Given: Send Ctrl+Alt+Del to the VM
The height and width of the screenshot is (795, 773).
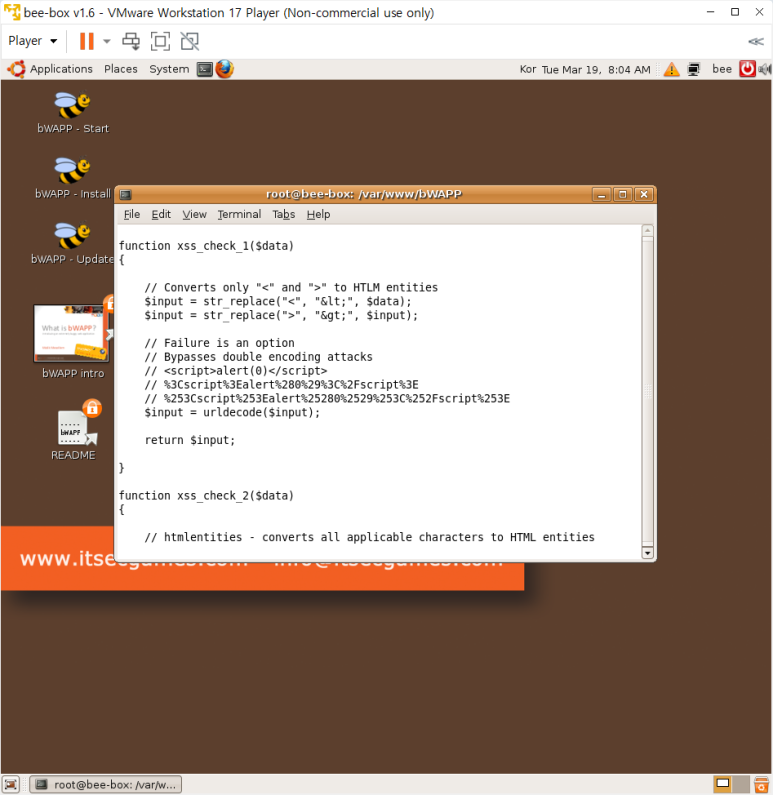Looking at the screenshot, I should click(x=131, y=41).
